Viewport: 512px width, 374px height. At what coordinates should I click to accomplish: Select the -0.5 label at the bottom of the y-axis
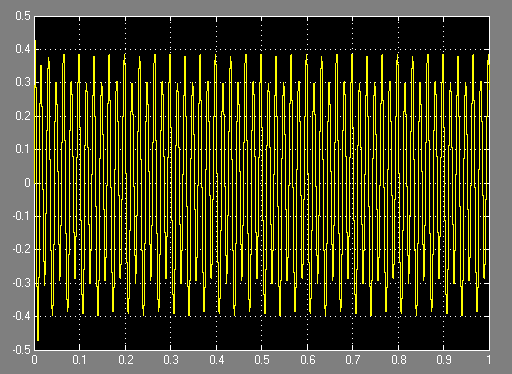[21, 350]
